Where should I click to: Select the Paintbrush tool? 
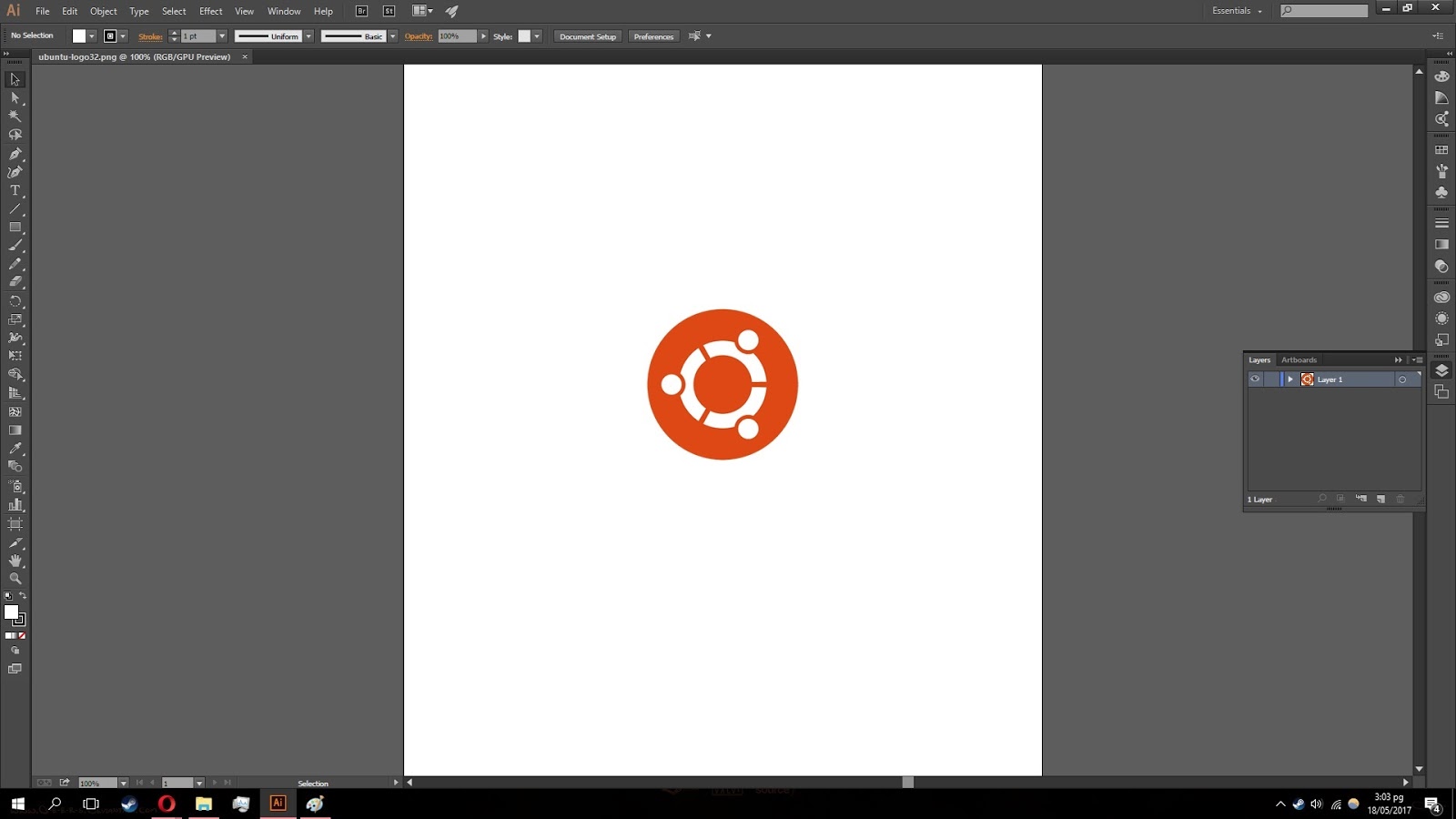[x=15, y=246]
